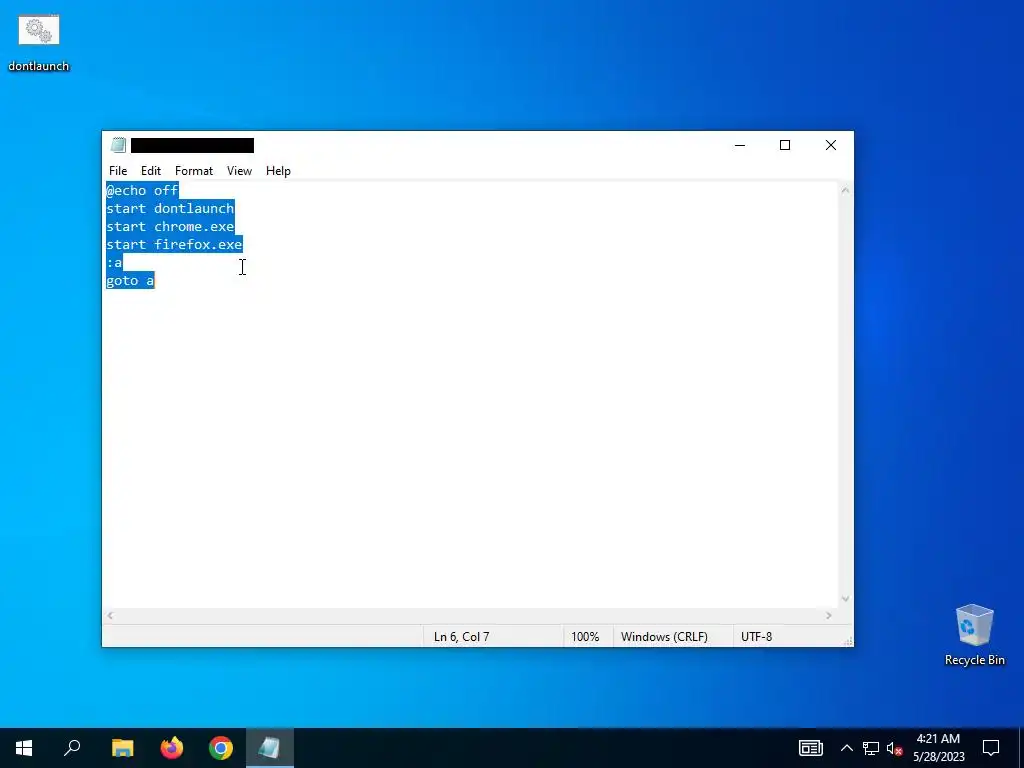This screenshot has width=1024, height=768.
Task: Click the 100% zoom status entry
Action: click(x=585, y=637)
